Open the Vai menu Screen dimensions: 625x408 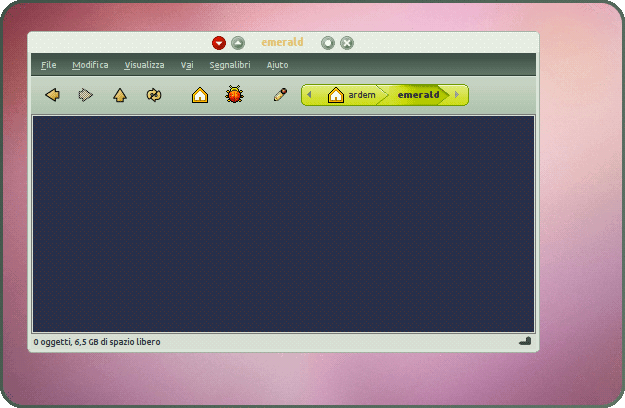click(187, 65)
